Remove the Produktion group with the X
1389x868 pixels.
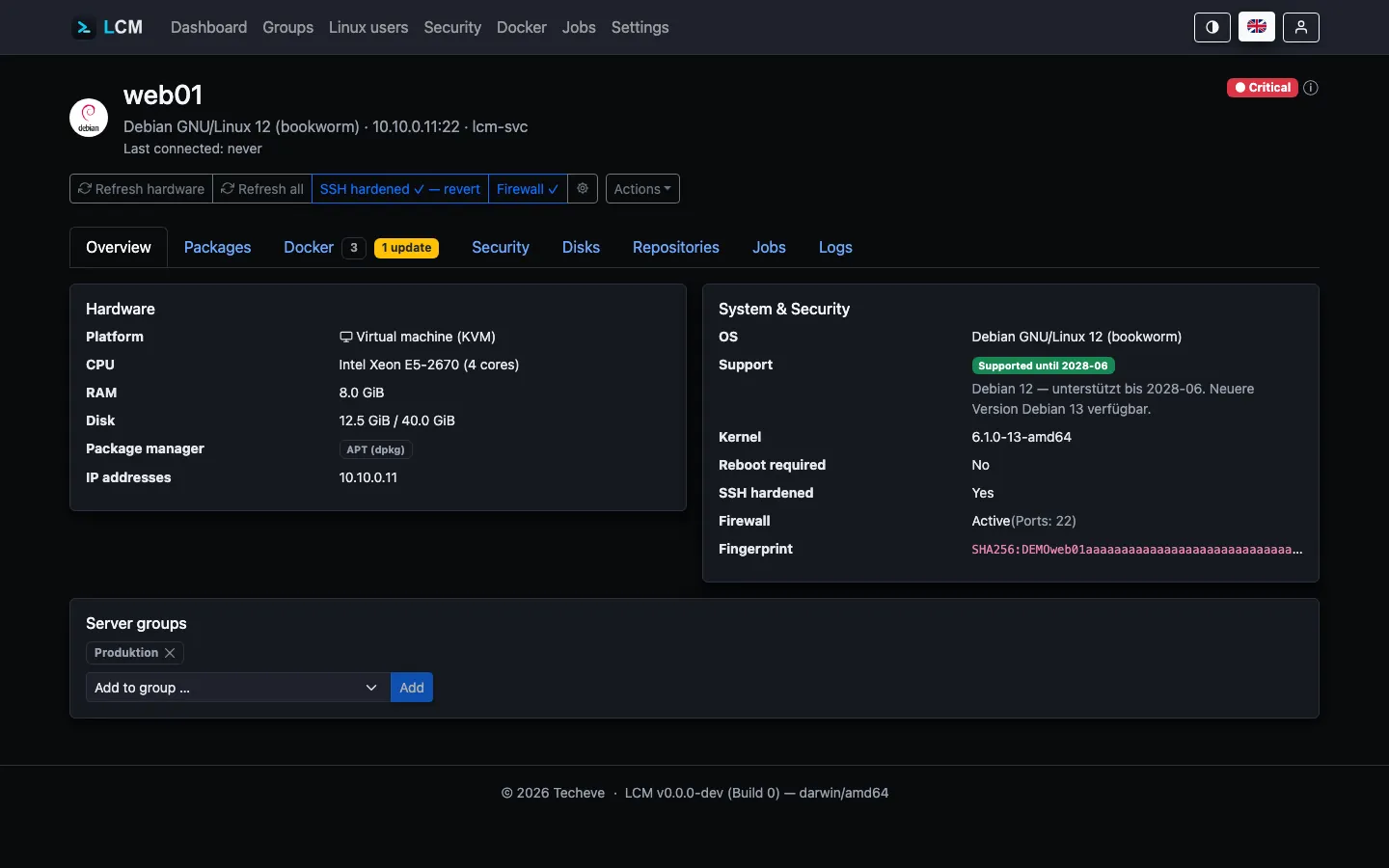(x=170, y=653)
